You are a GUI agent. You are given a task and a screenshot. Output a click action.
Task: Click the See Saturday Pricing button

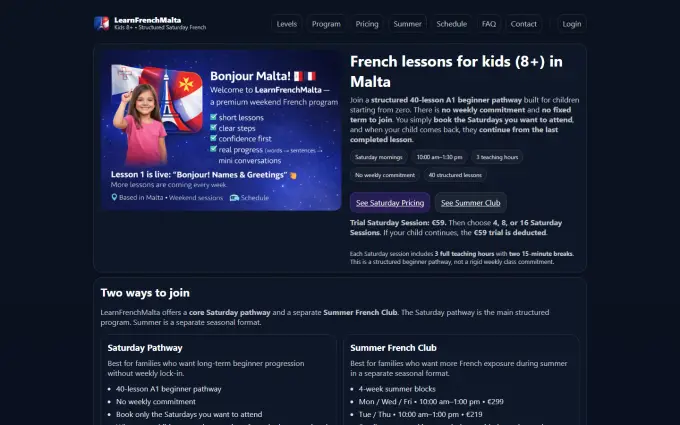coord(390,203)
